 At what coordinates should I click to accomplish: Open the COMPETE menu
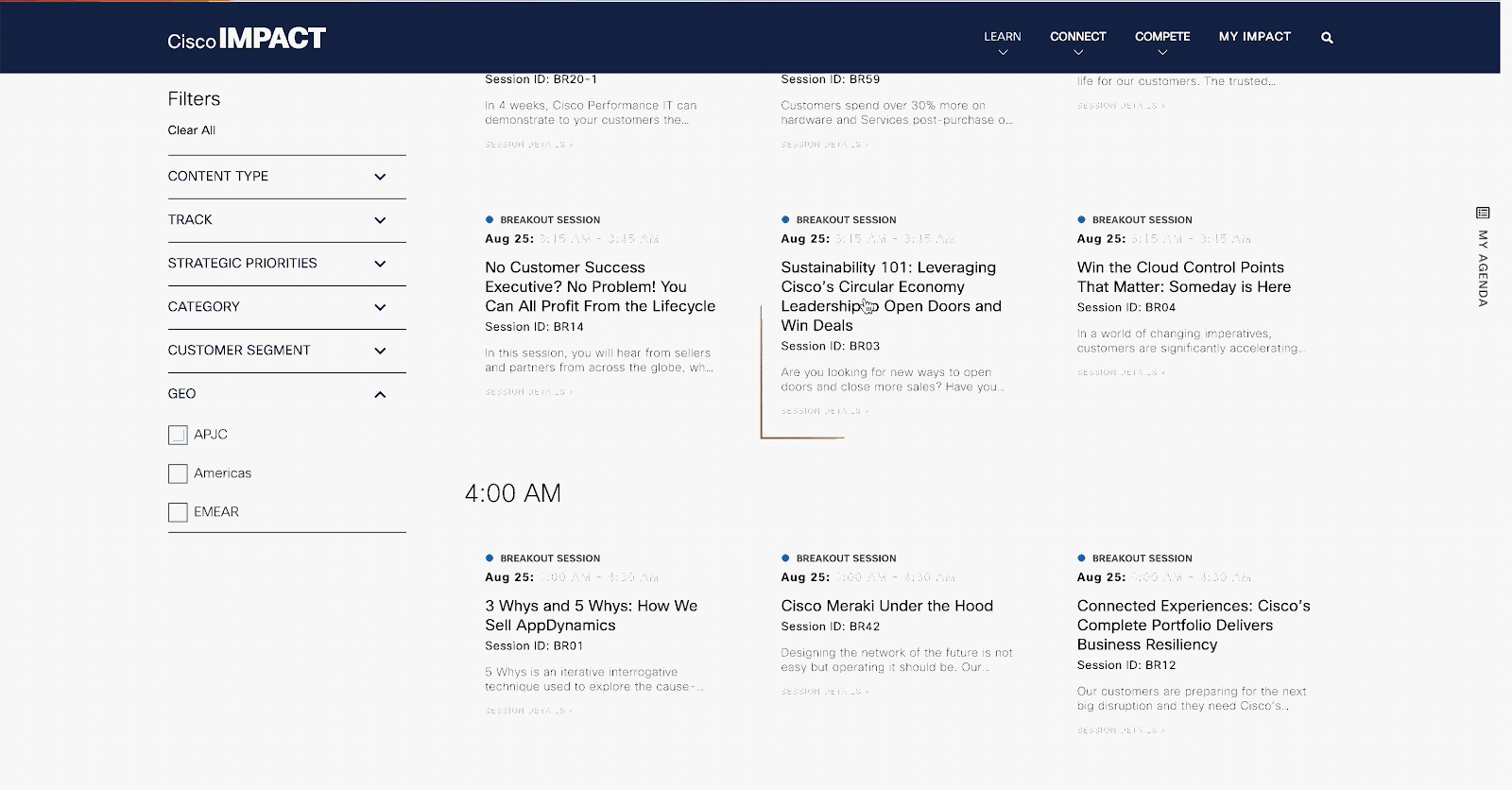[1162, 38]
